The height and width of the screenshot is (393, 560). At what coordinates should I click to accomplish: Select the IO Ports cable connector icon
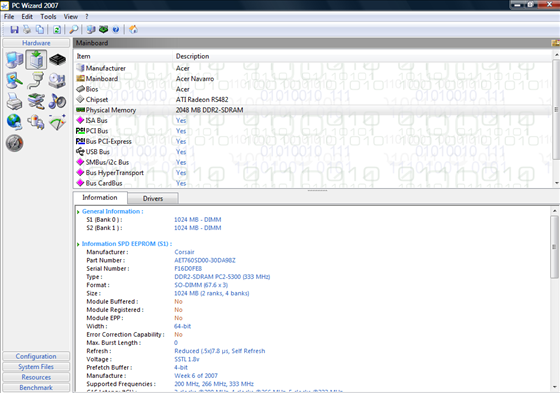tap(36, 81)
